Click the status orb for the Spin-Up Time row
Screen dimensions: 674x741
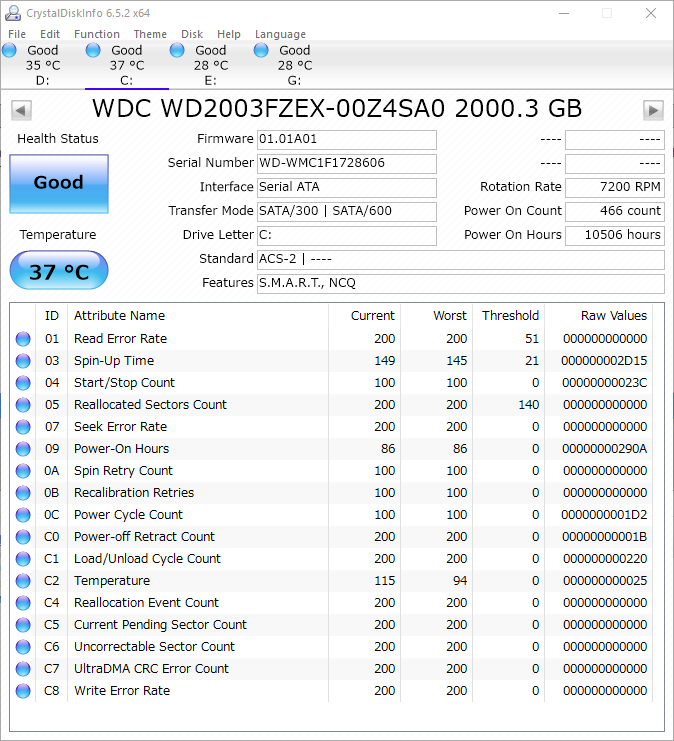23,361
